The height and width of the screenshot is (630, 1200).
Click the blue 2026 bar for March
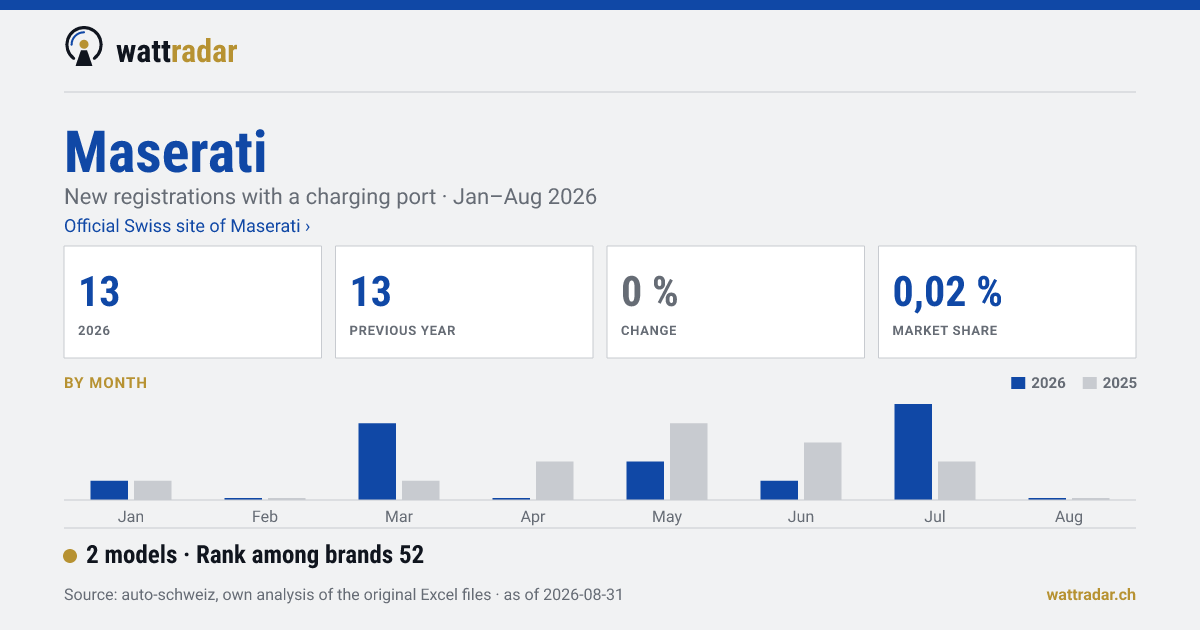[x=377, y=461]
